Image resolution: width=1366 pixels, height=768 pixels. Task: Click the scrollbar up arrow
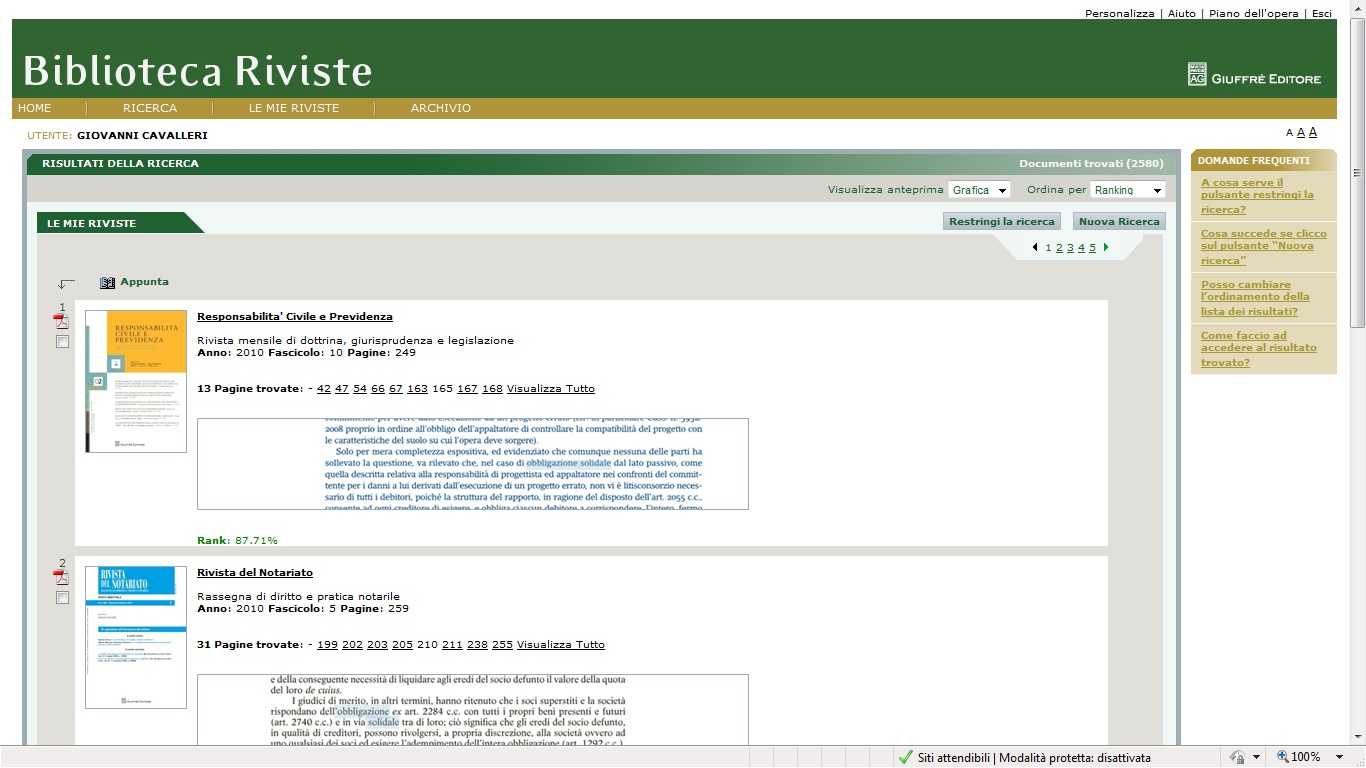pos(1357,9)
